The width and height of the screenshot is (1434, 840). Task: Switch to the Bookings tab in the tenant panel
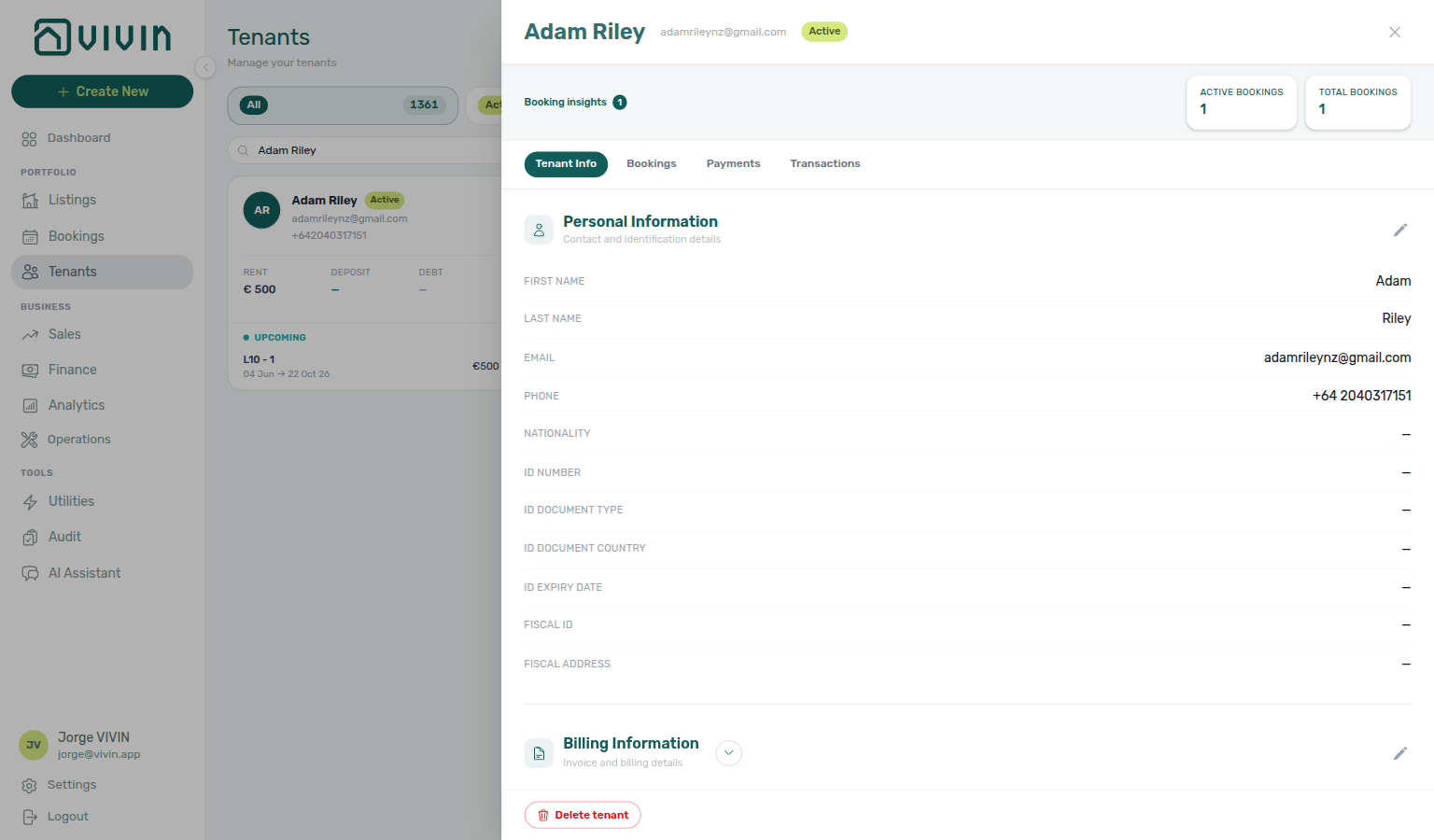(x=652, y=164)
